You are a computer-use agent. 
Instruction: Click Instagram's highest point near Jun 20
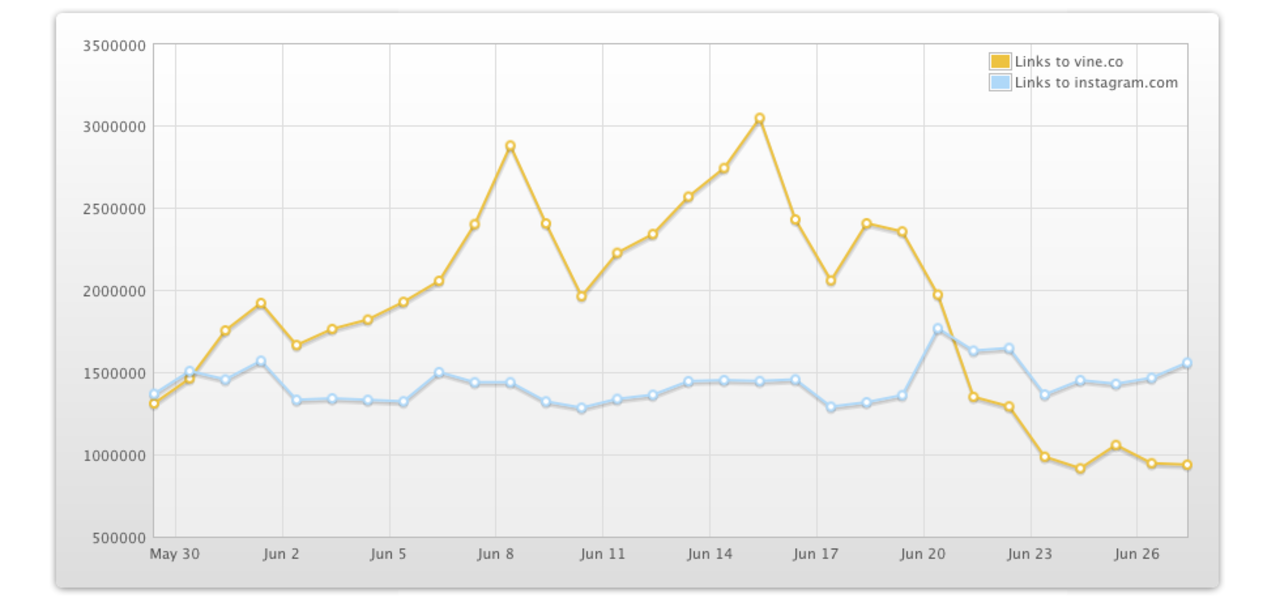[x=938, y=329]
